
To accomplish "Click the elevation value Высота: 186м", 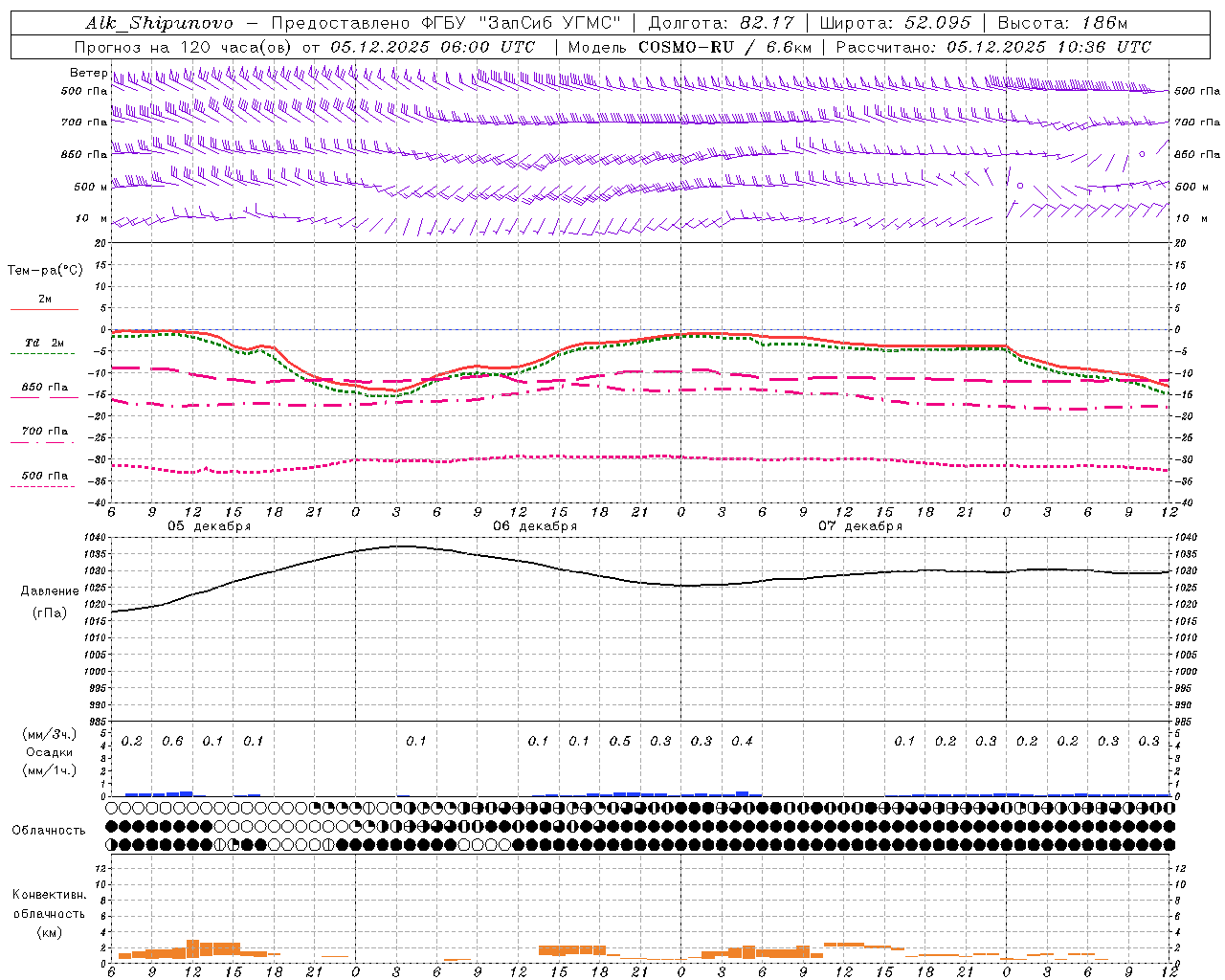I will pos(1062,23).
